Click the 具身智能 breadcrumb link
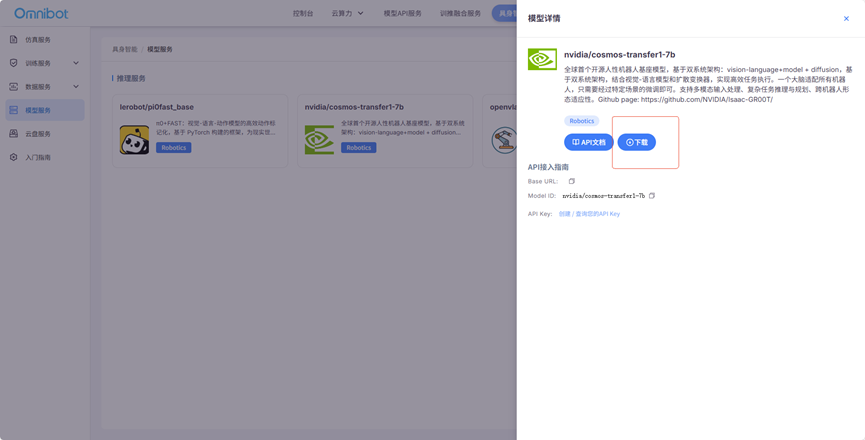Screen dimensions: 865x440 [x=125, y=49]
